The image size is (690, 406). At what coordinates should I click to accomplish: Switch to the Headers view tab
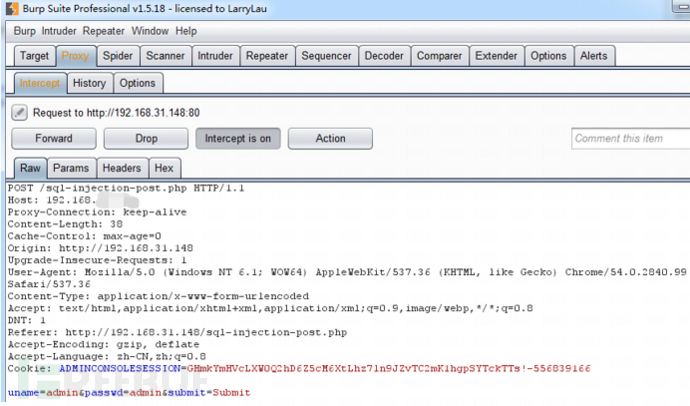(122, 168)
